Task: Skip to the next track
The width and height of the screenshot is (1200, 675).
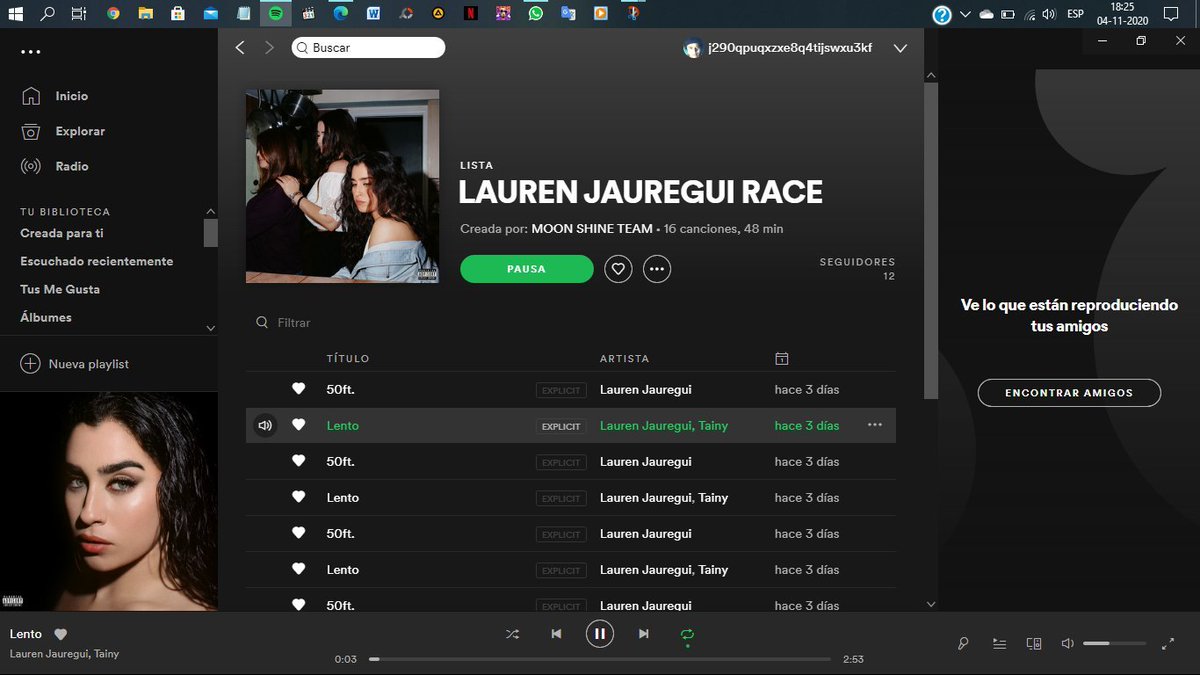Action: coord(644,634)
